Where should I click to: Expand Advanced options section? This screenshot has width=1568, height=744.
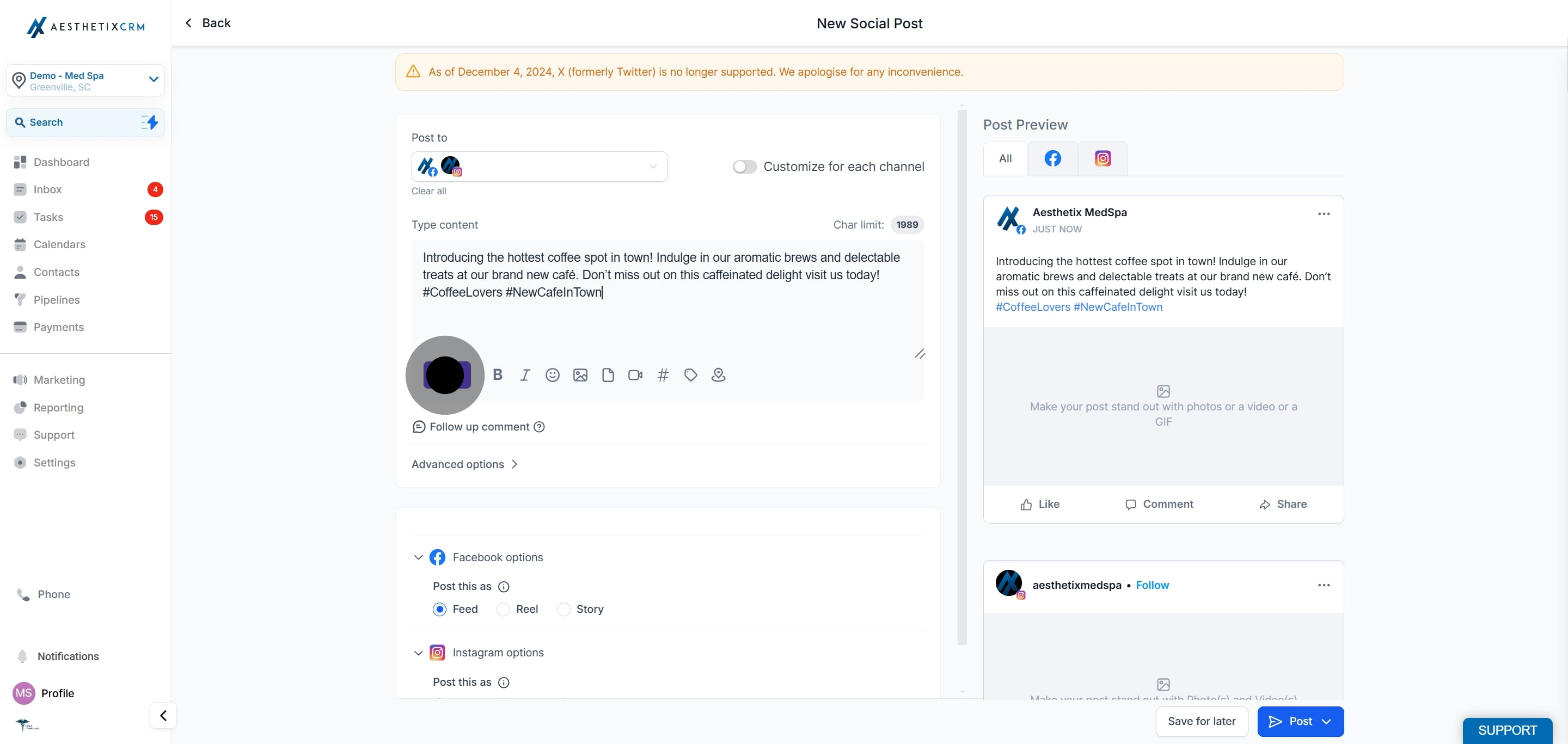click(464, 464)
